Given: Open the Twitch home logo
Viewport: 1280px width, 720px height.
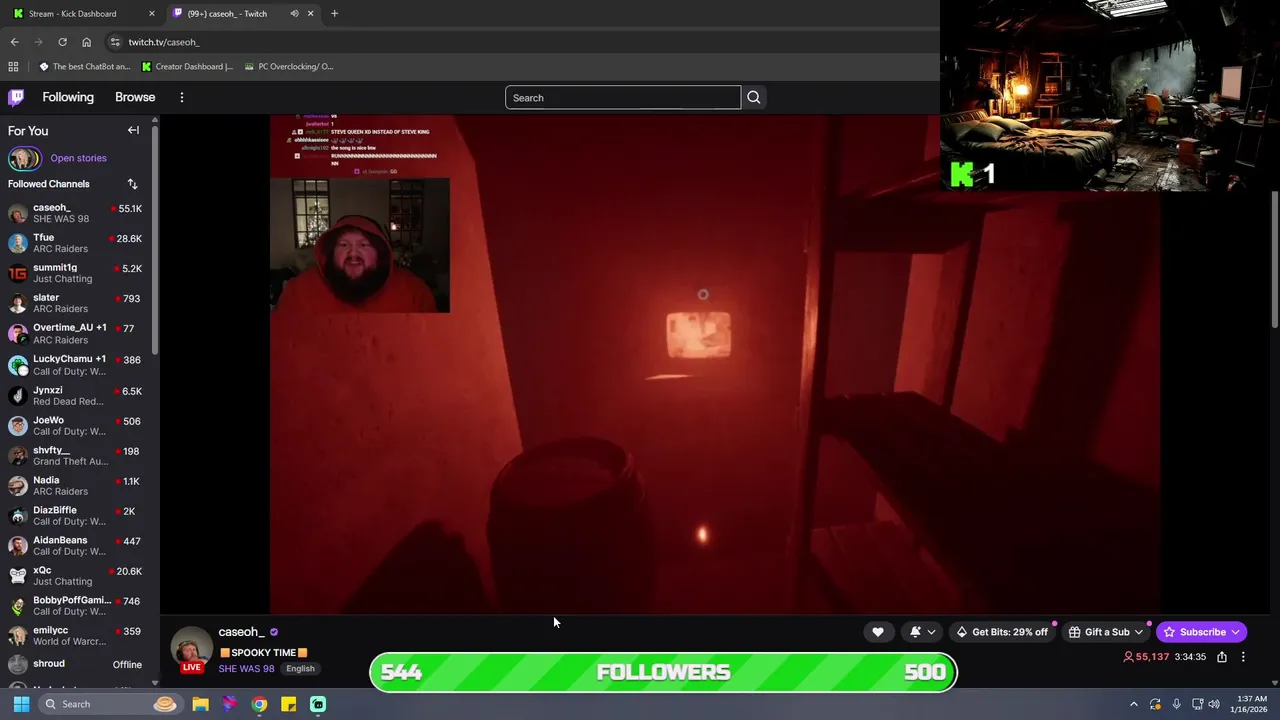Looking at the screenshot, I should tap(16, 97).
